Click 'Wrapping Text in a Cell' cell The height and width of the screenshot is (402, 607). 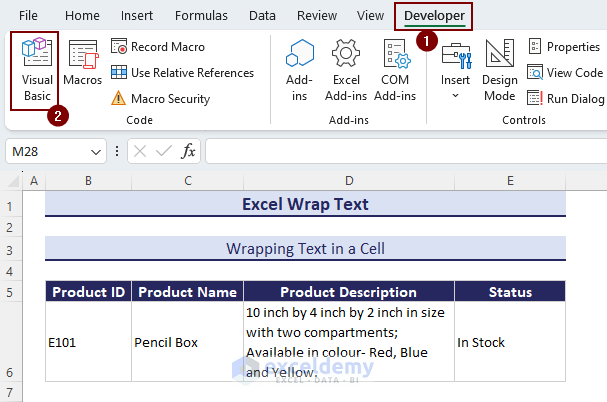(x=305, y=249)
